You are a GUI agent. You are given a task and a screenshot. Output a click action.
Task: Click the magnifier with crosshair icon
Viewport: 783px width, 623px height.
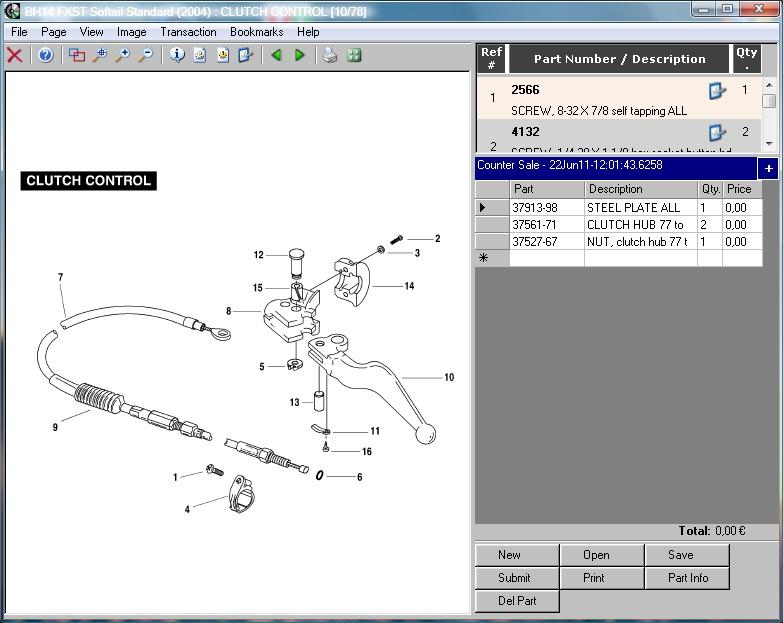(99, 55)
